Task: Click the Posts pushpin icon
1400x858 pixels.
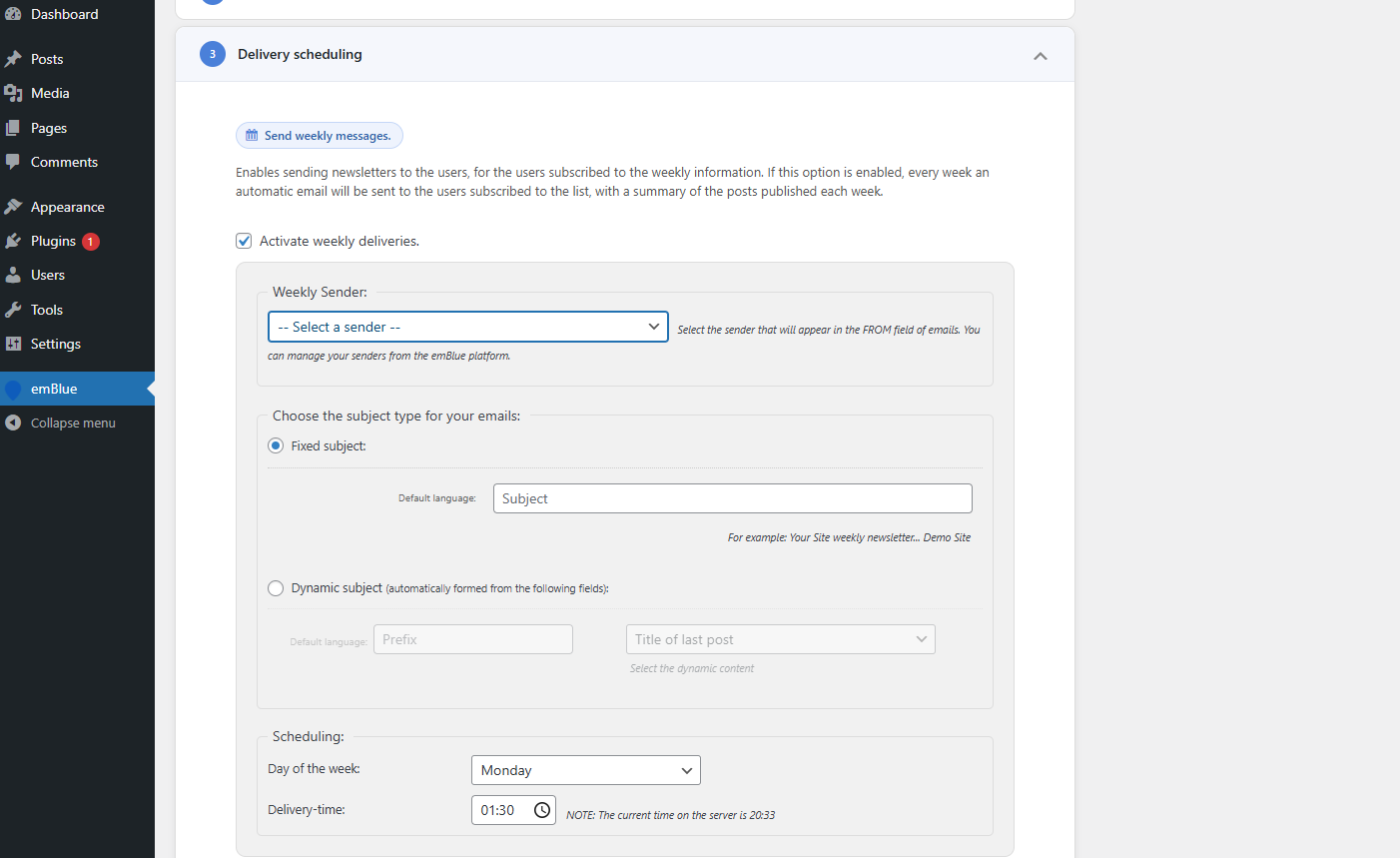Action: pyautogui.click(x=13, y=59)
